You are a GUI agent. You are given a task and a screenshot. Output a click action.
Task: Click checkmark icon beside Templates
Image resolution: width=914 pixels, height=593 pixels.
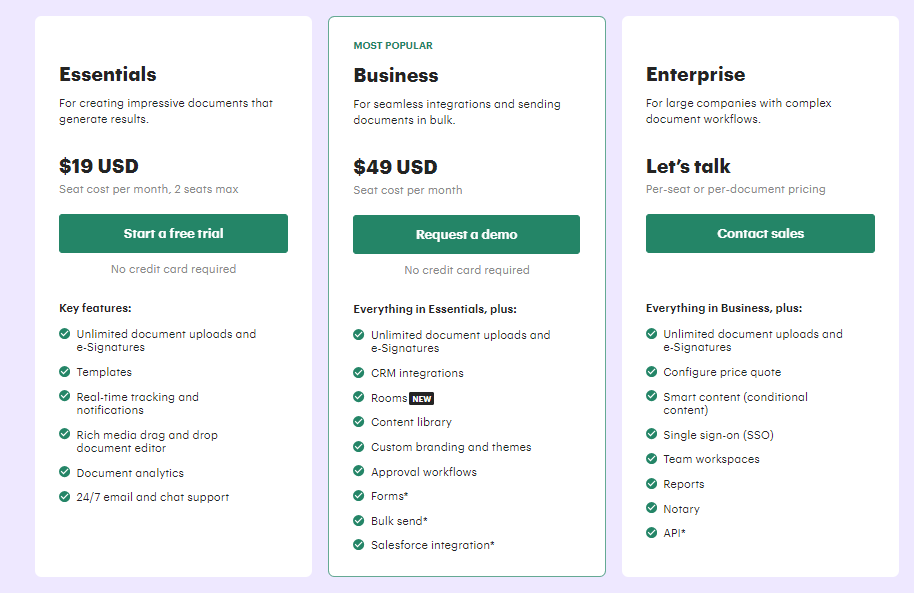(x=65, y=372)
